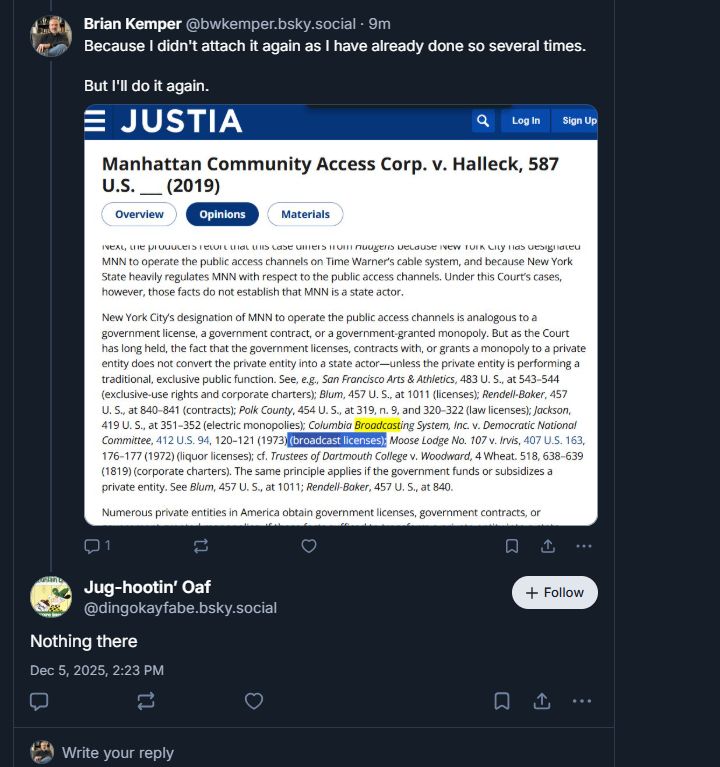Viewport: 720px width, 767px height.
Task: Follow Jug-hootin' Oaf
Action: (x=555, y=592)
